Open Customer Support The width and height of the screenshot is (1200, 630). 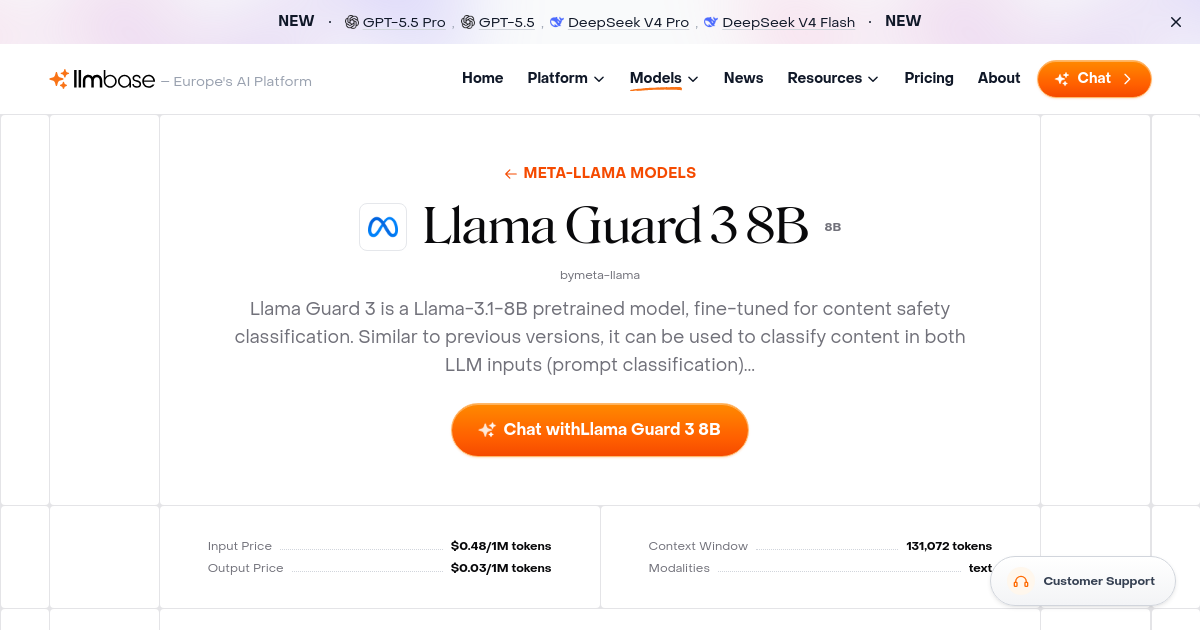[1083, 581]
